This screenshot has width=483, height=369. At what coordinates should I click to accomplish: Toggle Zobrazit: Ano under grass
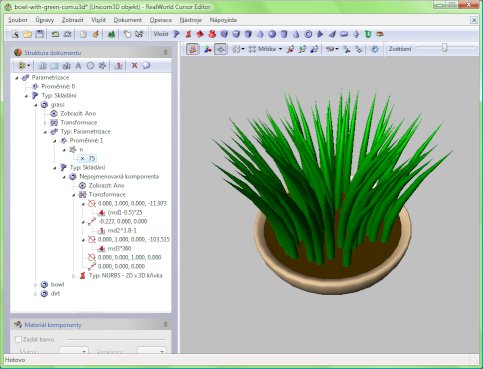tap(78, 114)
